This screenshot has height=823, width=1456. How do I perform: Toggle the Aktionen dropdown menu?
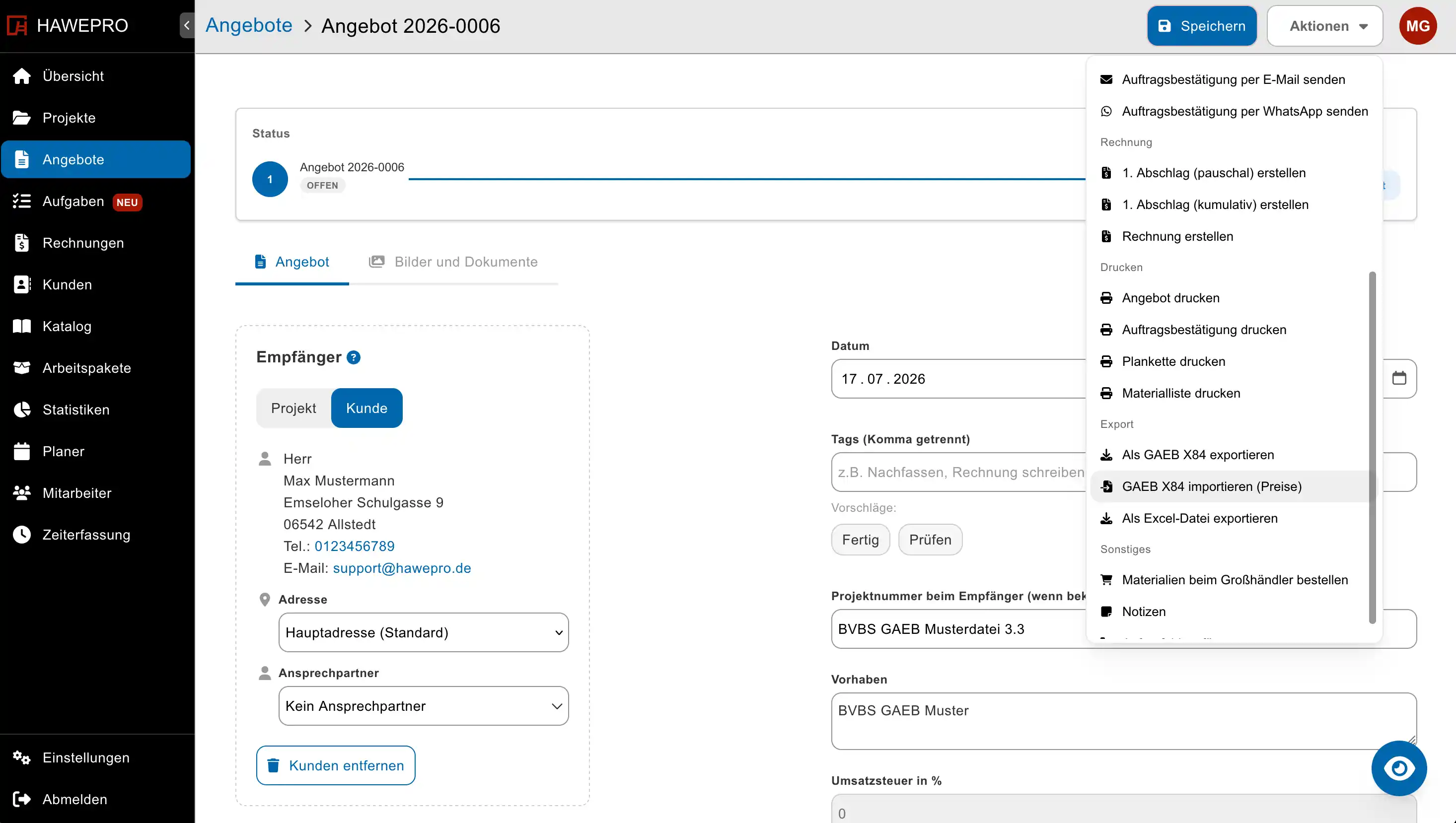(1325, 26)
